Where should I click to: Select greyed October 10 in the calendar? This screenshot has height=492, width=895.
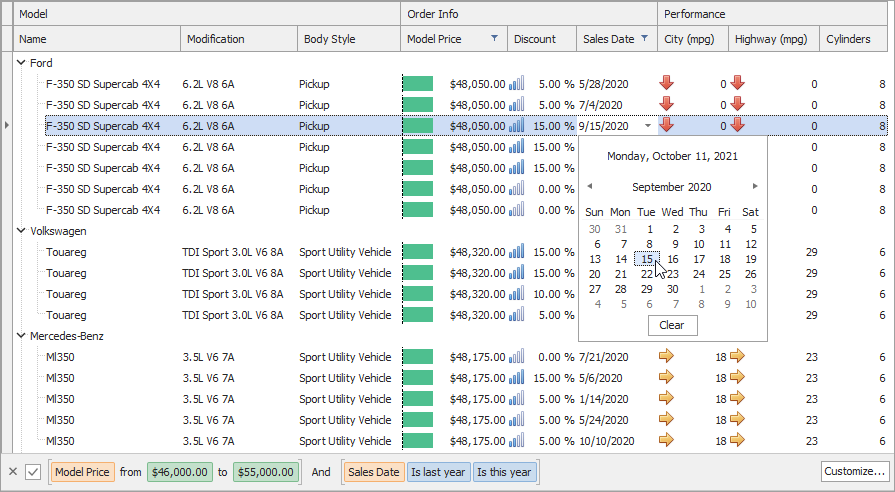[x=751, y=304]
